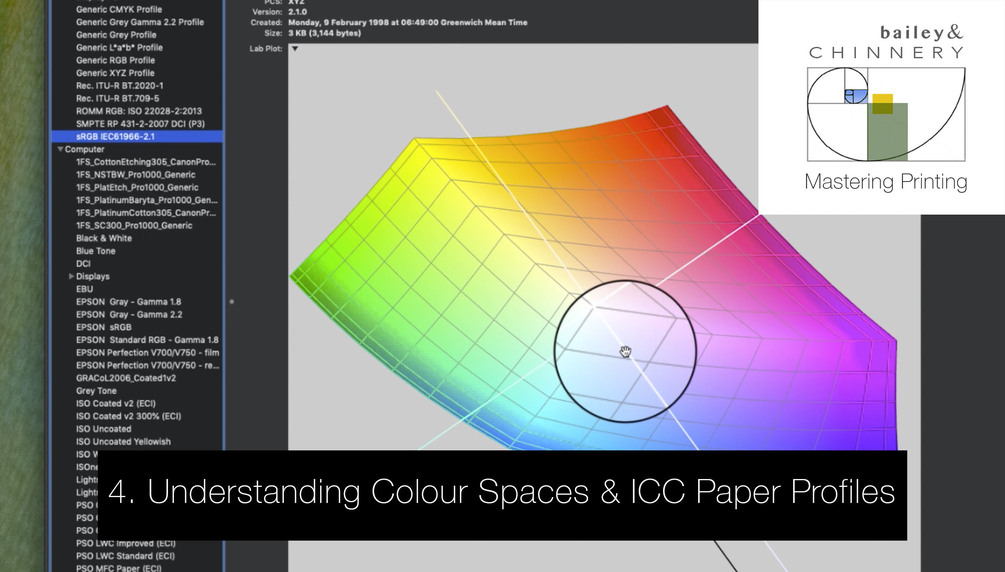The height and width of the screenshot is (572, 1005).
Task: Collapse the Computer group triangle
Action: [60, 149]
